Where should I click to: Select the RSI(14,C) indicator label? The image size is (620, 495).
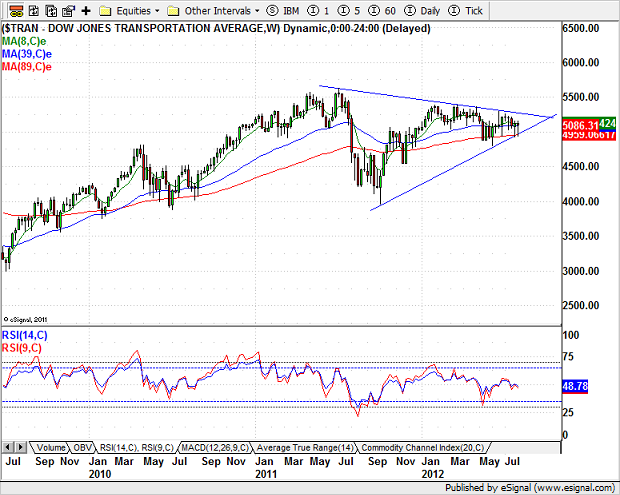[25, 335]
